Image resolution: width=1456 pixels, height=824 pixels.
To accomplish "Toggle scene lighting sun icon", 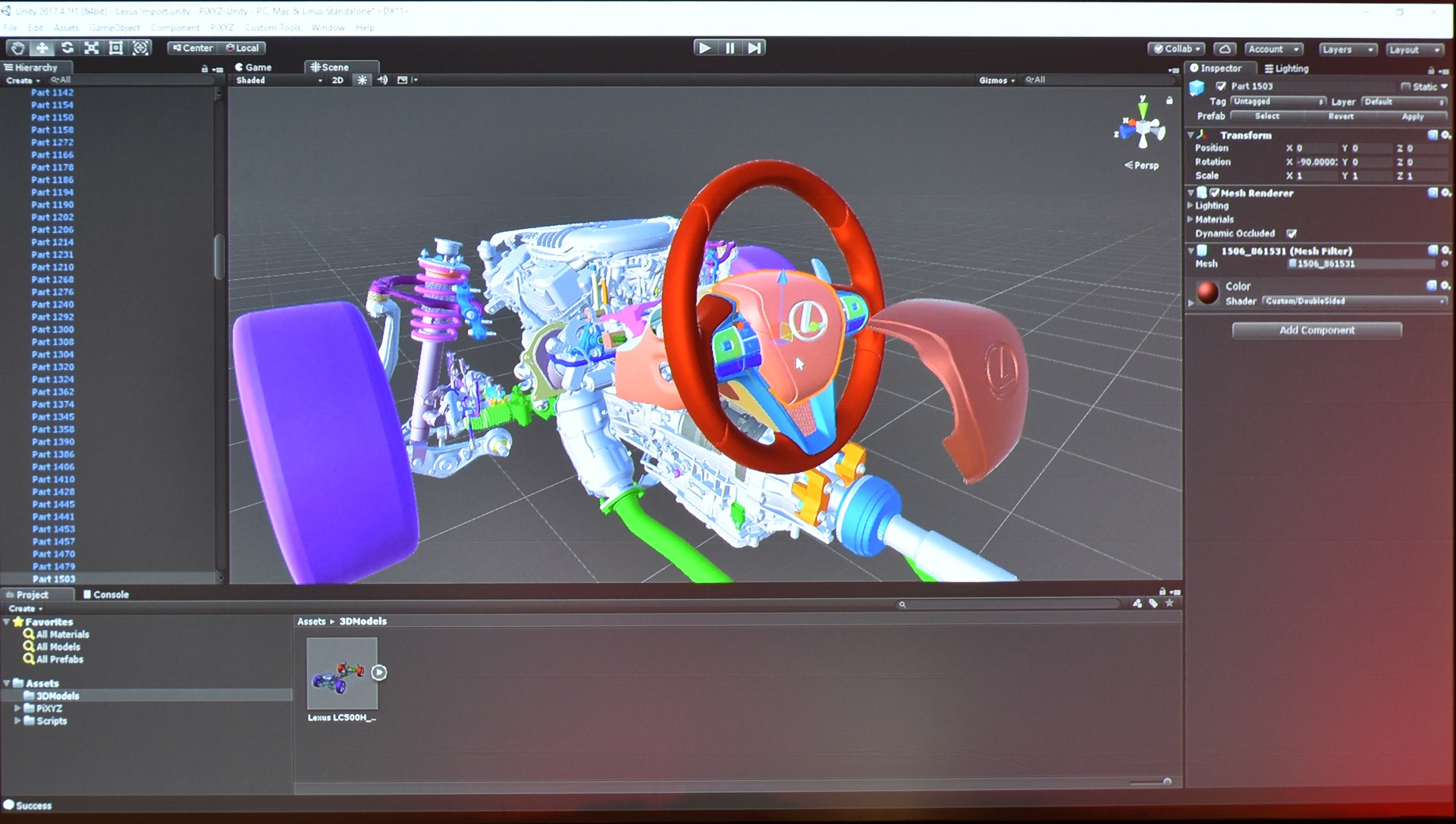I will (x=362, y=80).
